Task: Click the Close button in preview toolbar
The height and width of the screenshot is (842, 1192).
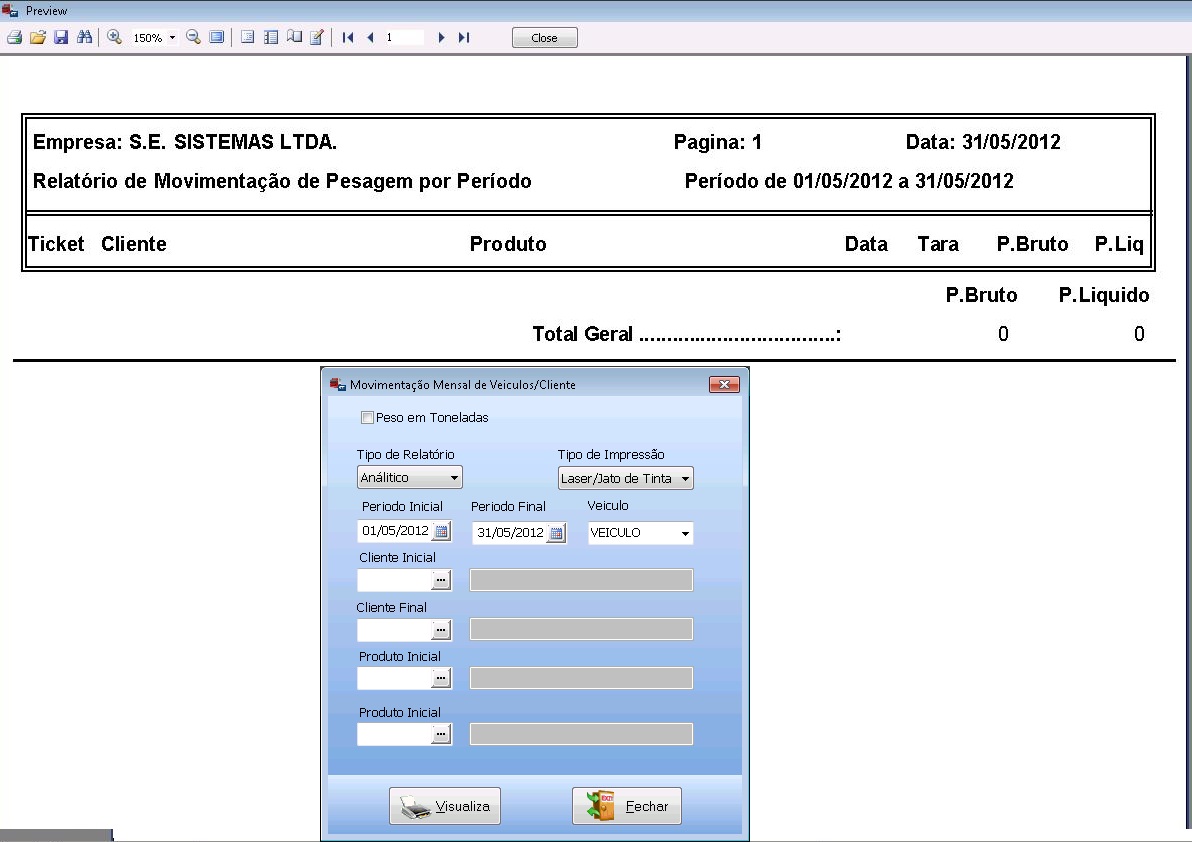Action: [544, 38]
